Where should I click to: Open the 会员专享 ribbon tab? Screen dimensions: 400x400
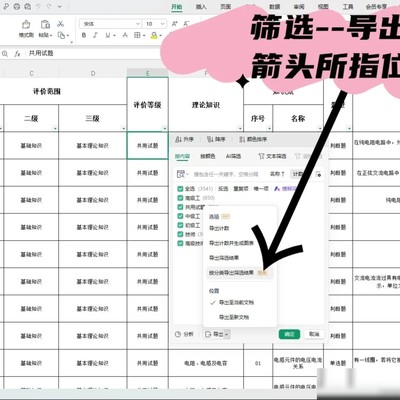pyautogui.click(x=376, y=7)
